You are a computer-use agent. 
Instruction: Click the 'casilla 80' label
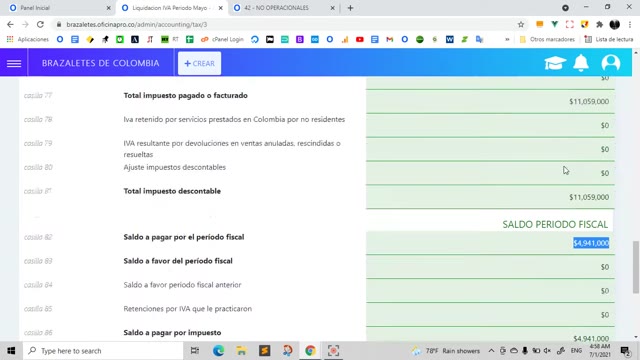[38, 167]
